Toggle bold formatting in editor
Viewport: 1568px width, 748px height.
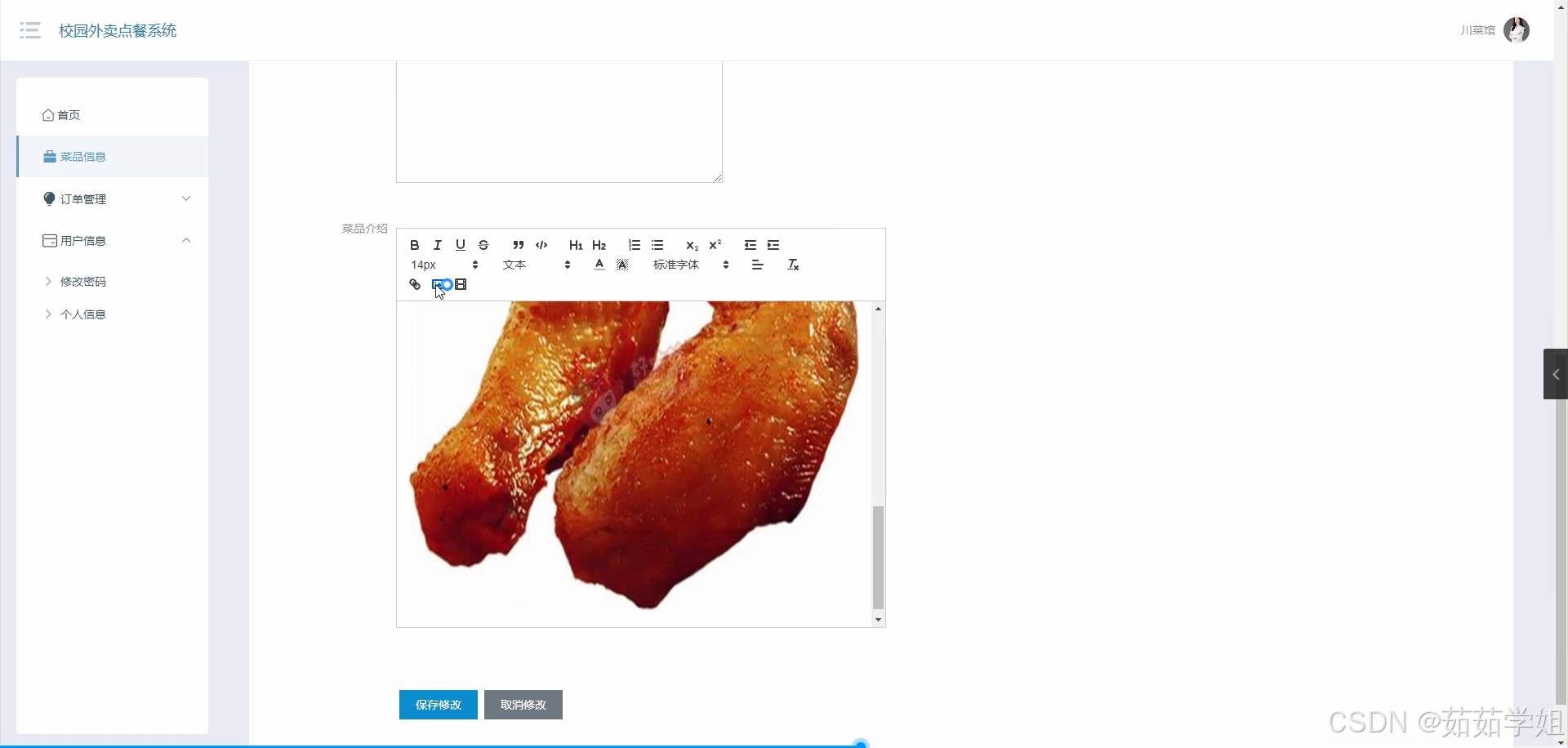click(415, 245)
